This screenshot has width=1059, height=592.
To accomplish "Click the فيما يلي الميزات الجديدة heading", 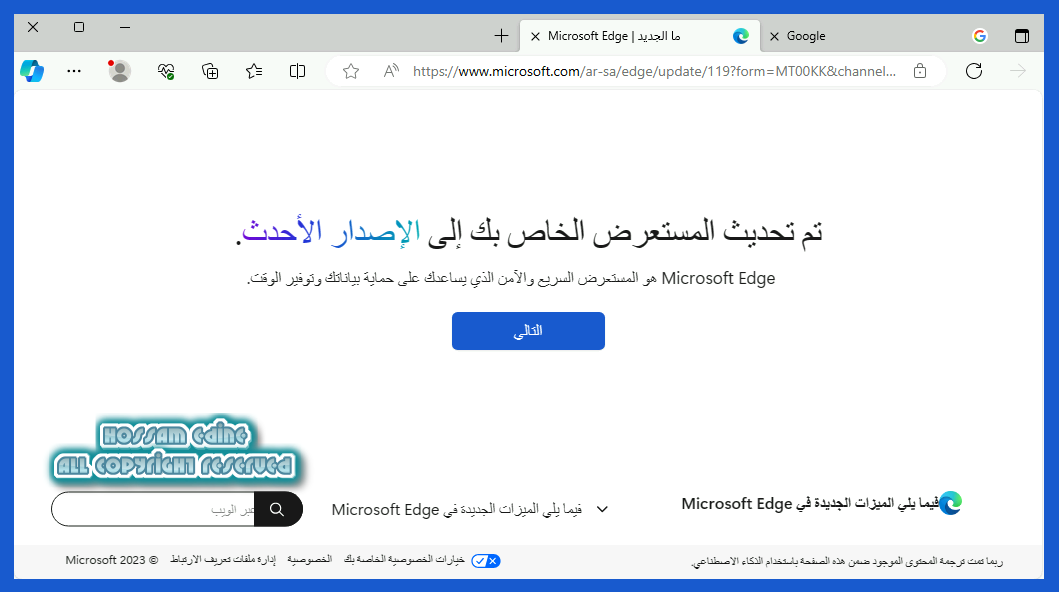I will tap(810, 504).
